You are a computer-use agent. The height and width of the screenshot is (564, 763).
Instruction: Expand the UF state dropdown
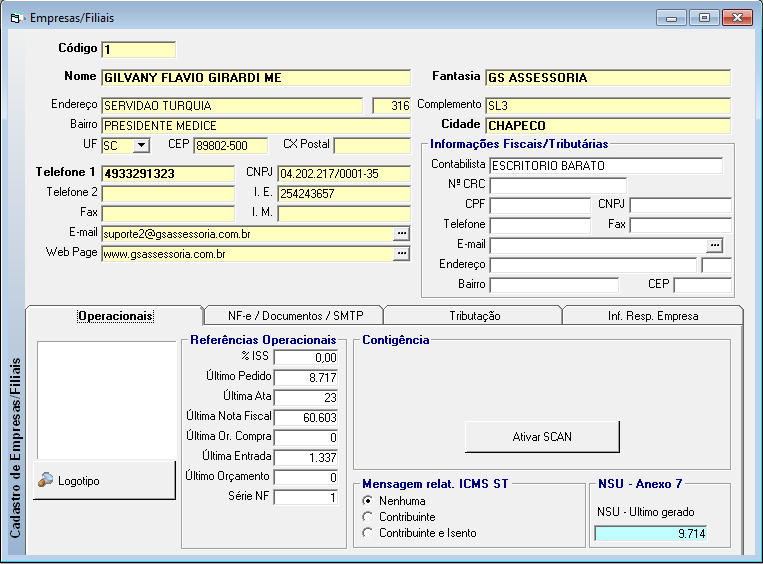141,146
